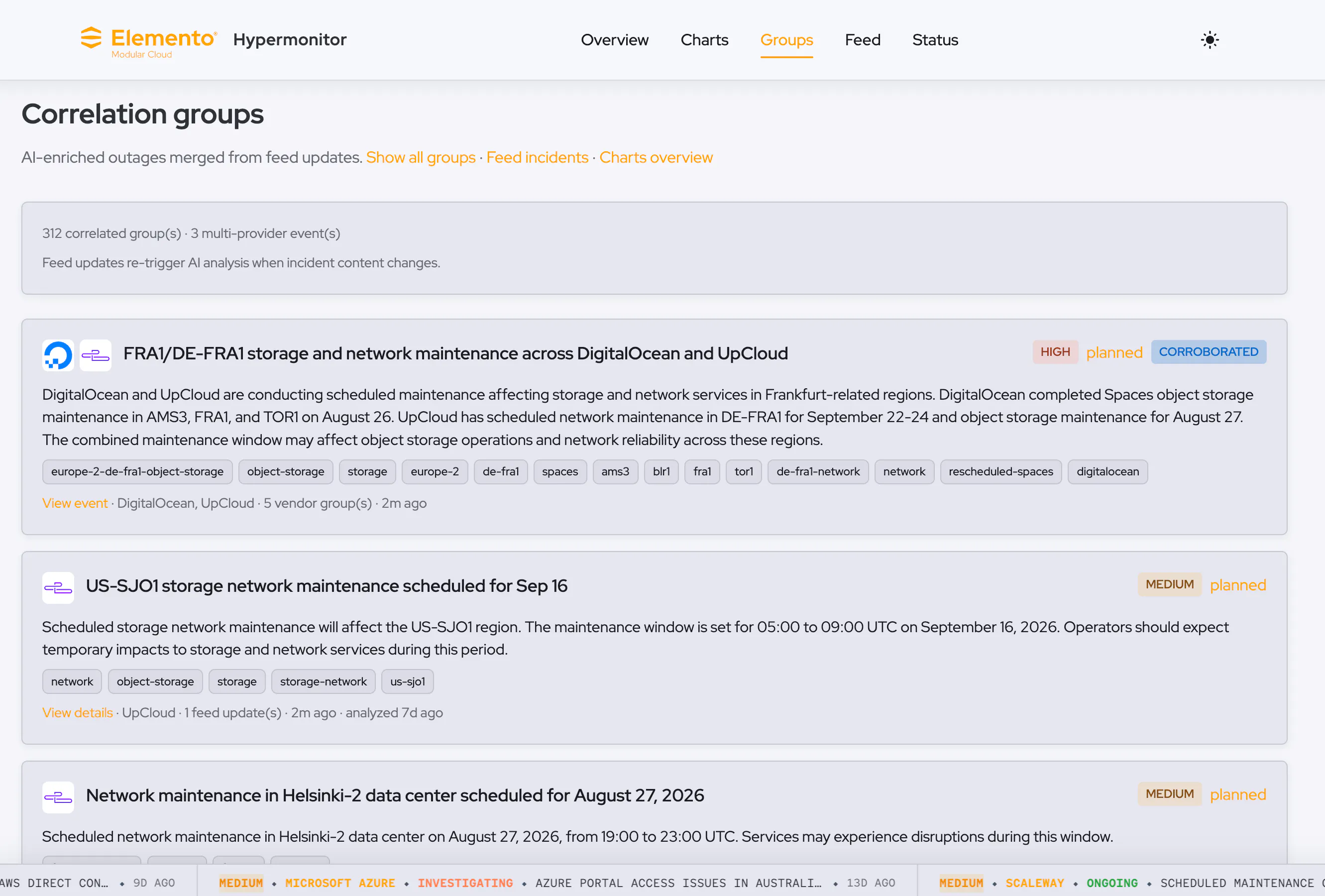Open the Feed incidents link
Screen dimensions: 1325x896
[537, 157]
